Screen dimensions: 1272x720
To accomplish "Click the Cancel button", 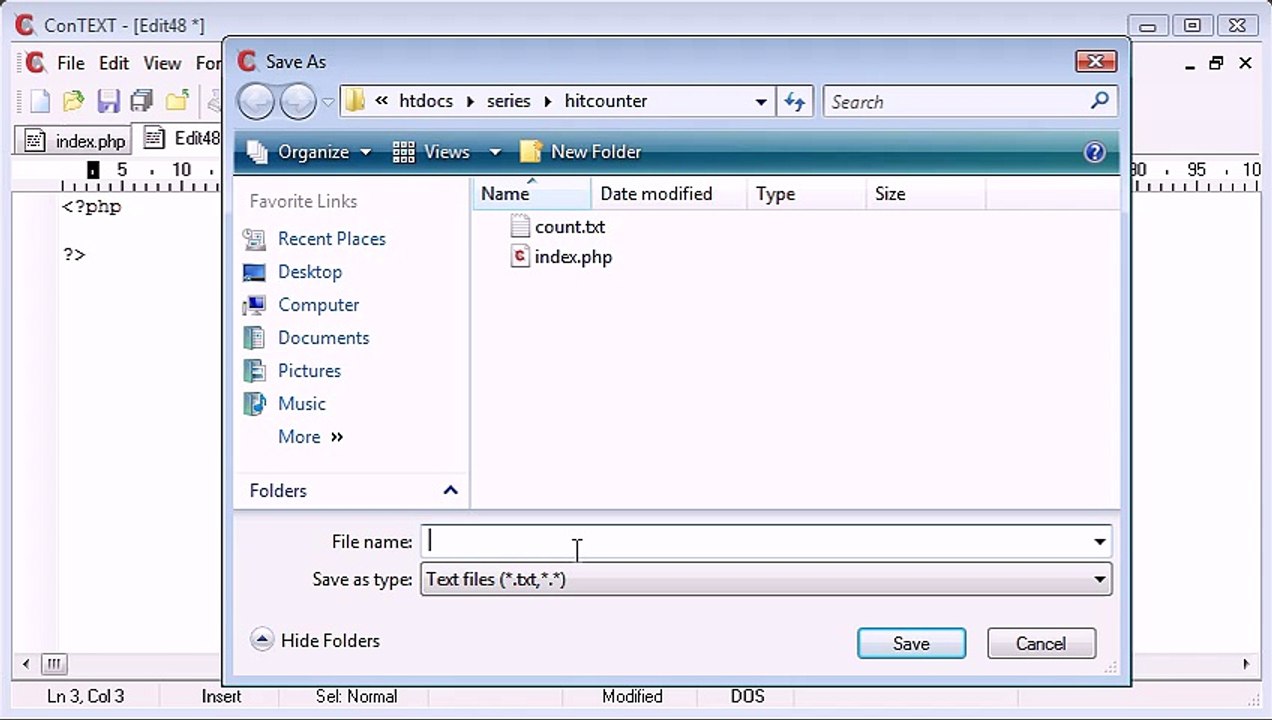I will (1041, 643).
